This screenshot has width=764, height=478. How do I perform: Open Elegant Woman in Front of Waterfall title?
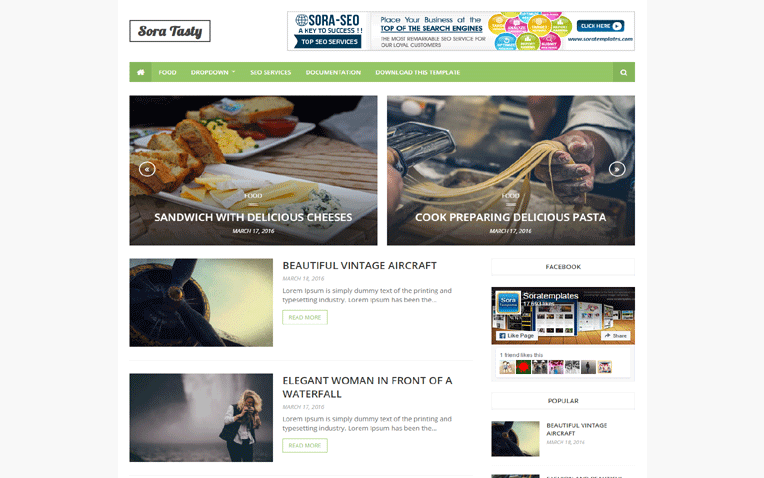(367, 387)
